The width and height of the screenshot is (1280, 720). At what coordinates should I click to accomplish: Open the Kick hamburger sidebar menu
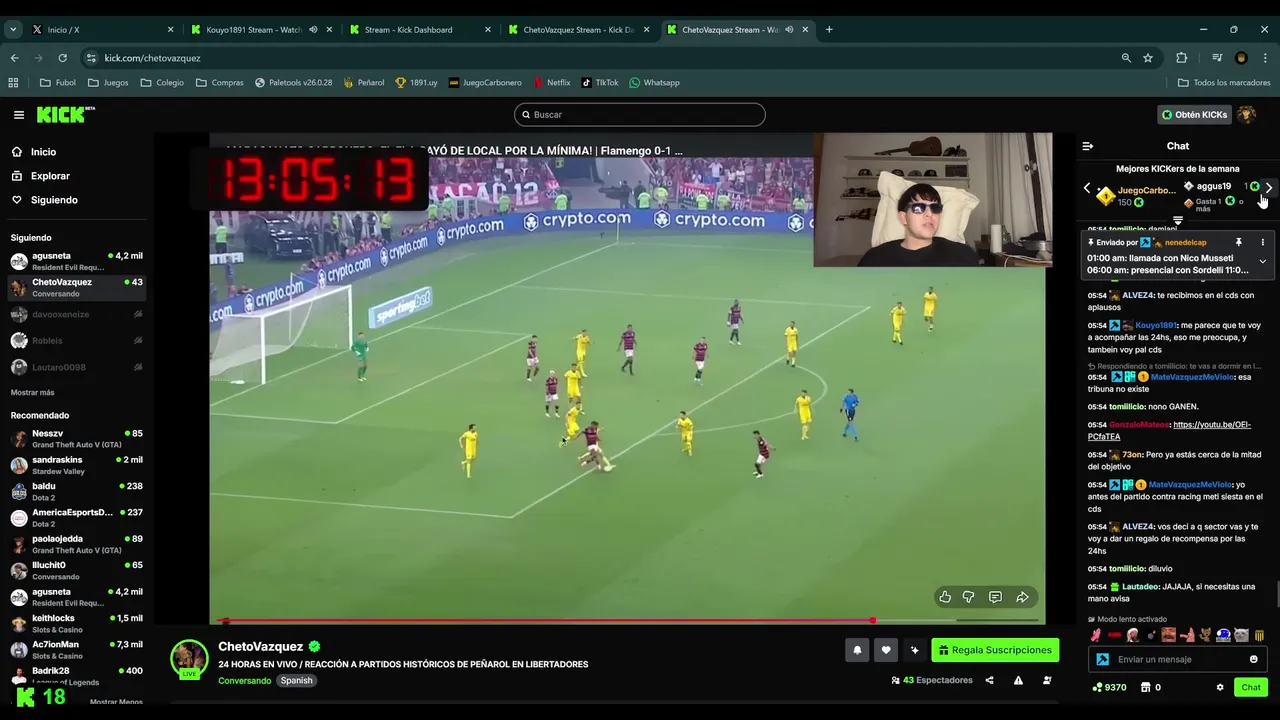pyautogui.click(x=18, y=115)
